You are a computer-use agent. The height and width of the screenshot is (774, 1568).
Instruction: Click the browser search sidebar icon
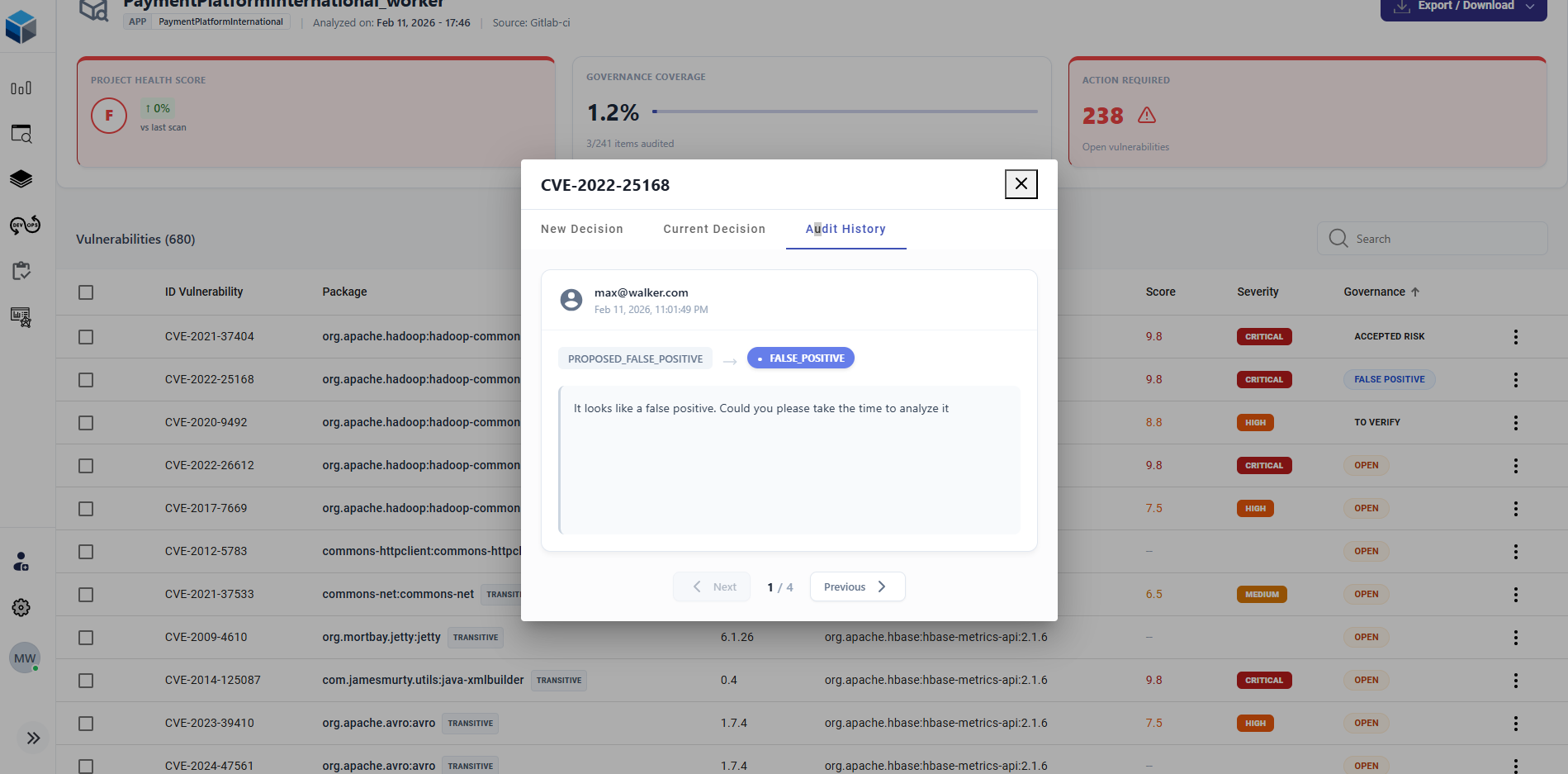[21, 134]
